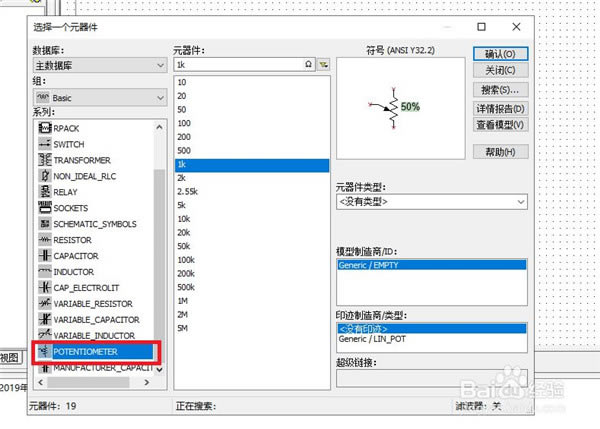600x429 pixels.
Task: Select the POTENTIOMETER family icon
Action: tap(45, 351)
